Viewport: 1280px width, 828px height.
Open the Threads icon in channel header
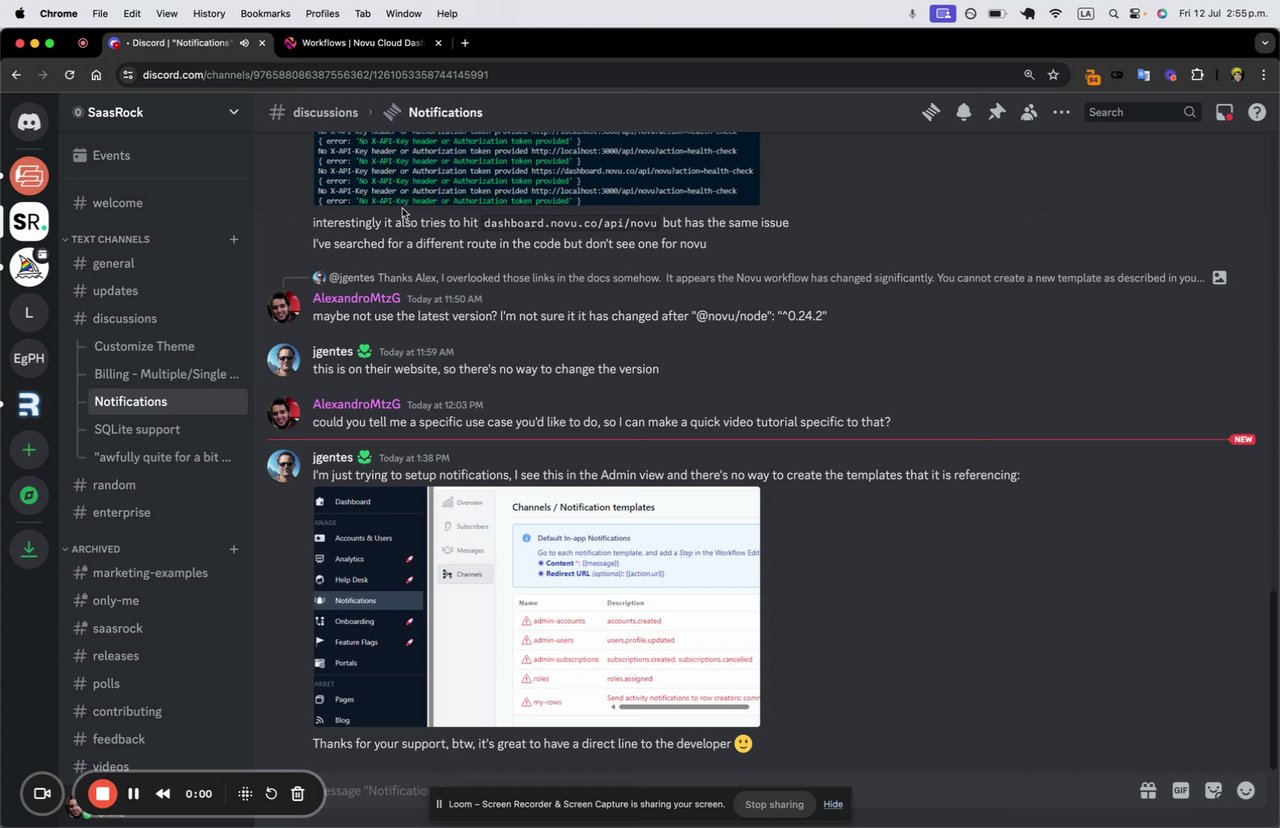931,112
